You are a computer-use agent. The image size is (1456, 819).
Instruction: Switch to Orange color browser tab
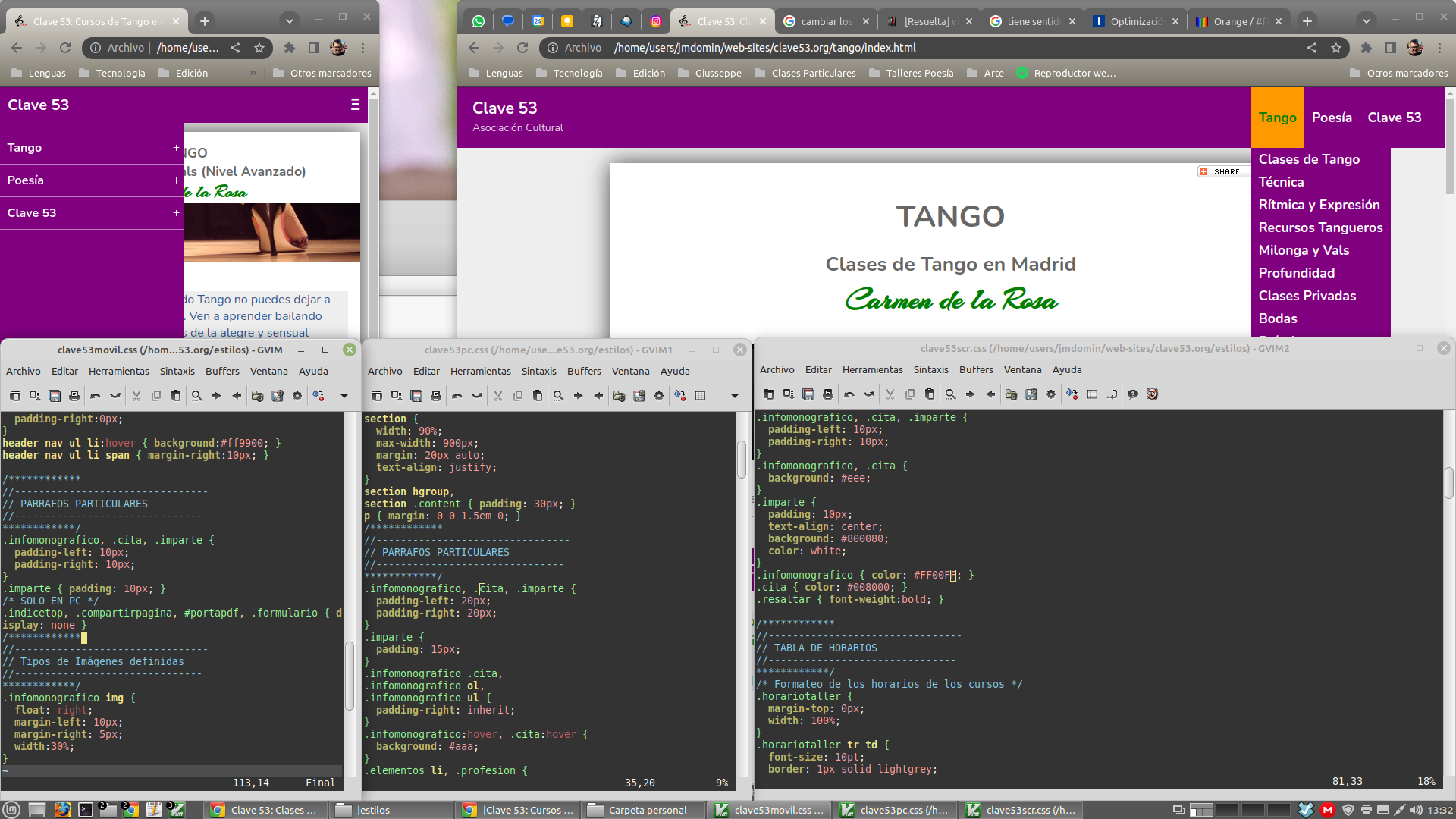[x=1238, y=21]
